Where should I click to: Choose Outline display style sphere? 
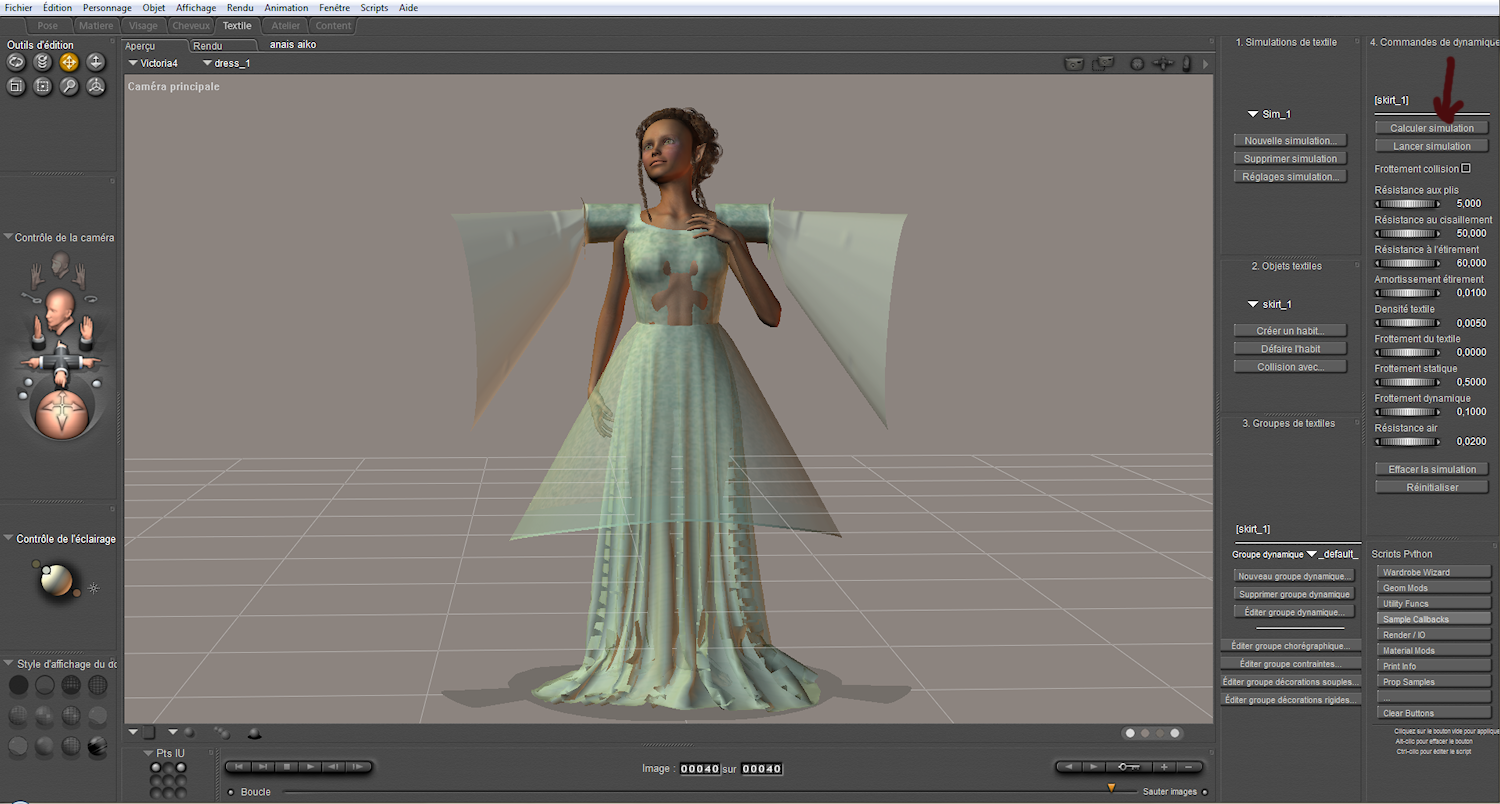(45, 685)
